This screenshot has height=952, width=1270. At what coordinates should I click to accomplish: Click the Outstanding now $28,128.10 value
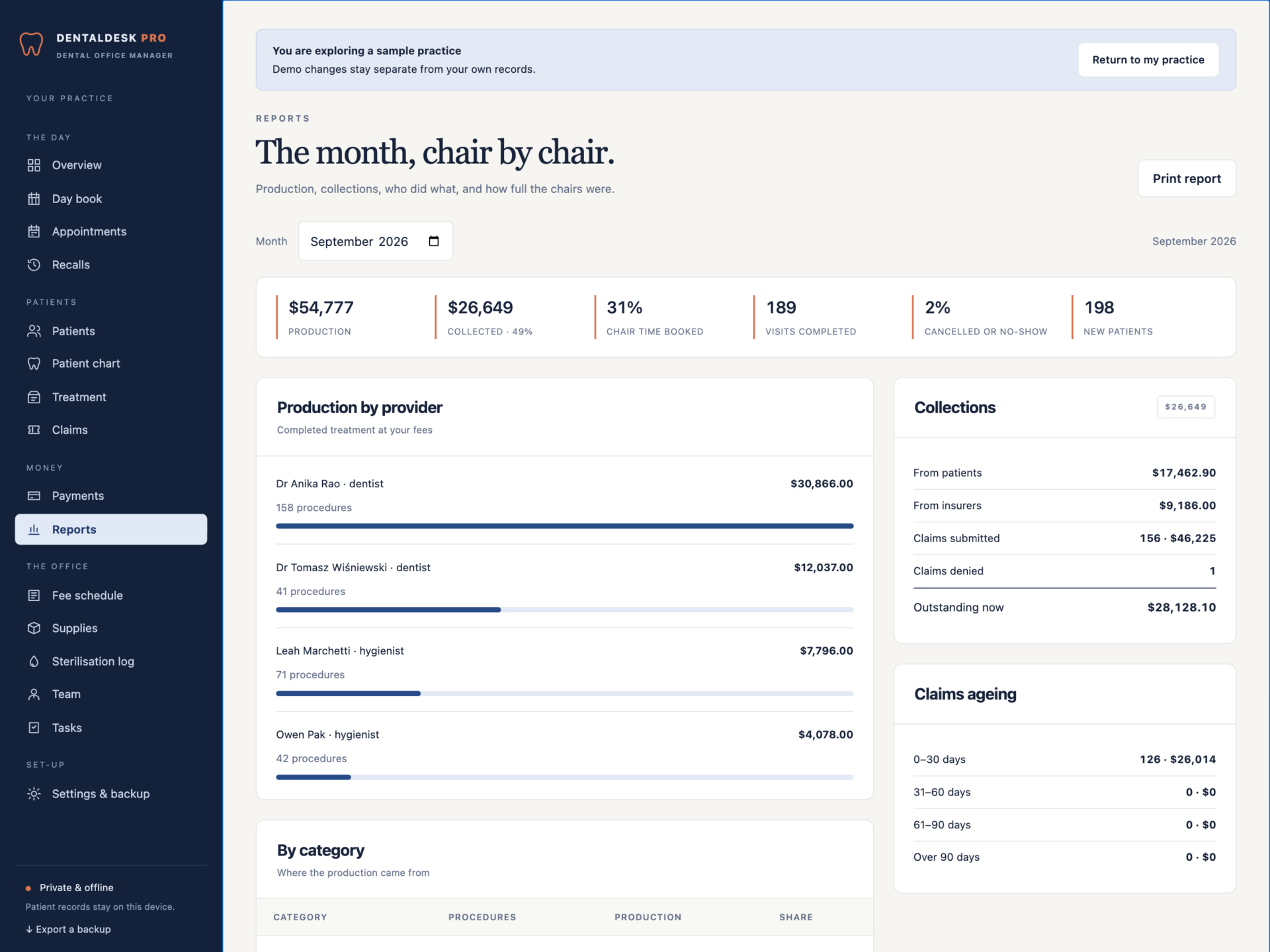coord(1181,608)
